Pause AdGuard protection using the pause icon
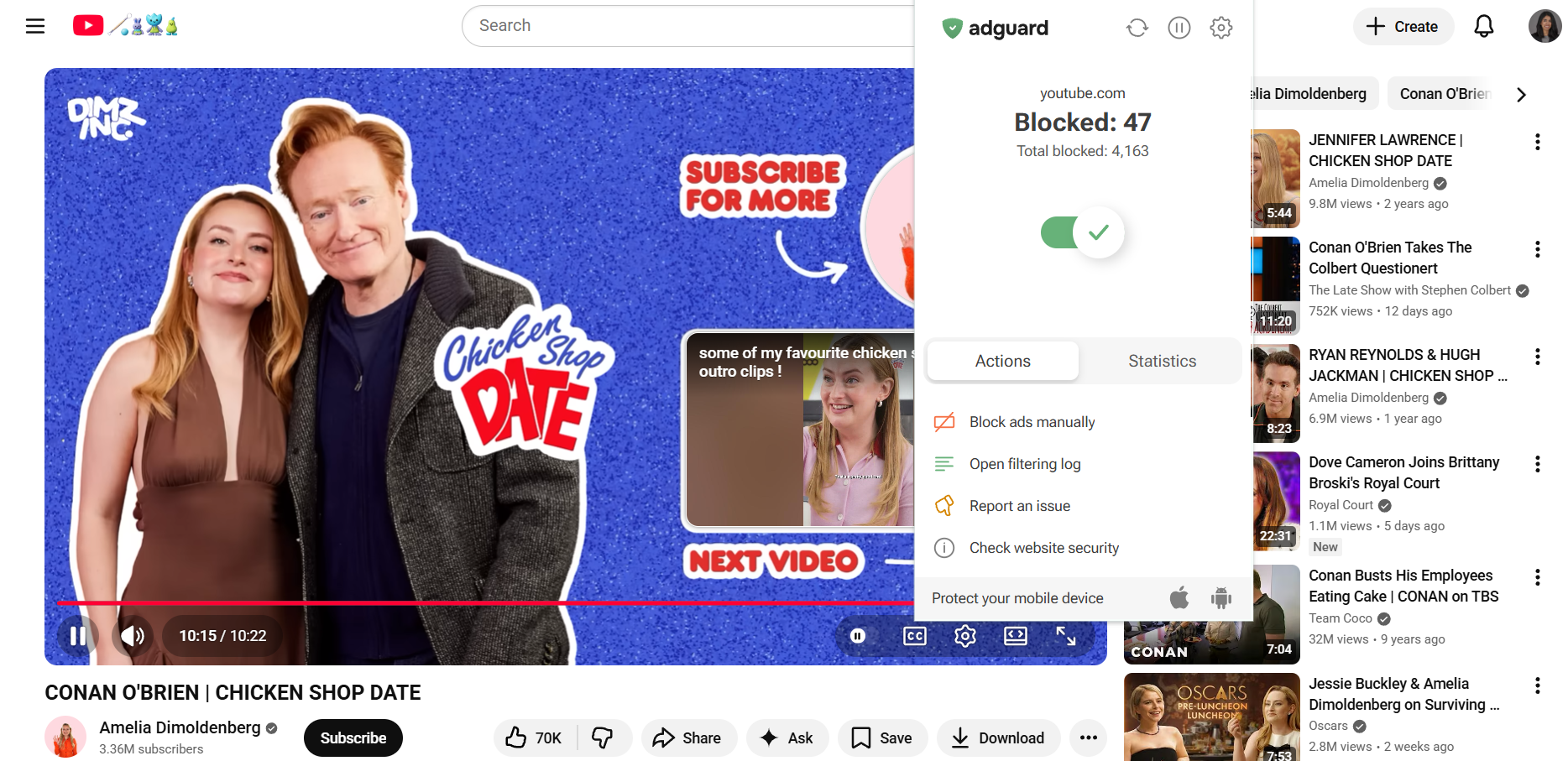This screenshot has height=761, width=1568. click(x=1179, y=27)
